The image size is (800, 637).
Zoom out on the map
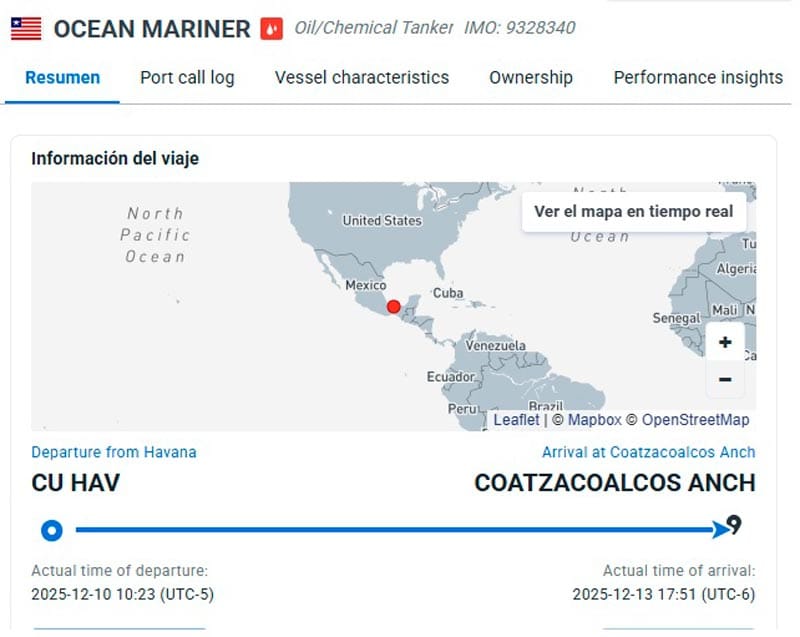point(725,380)
